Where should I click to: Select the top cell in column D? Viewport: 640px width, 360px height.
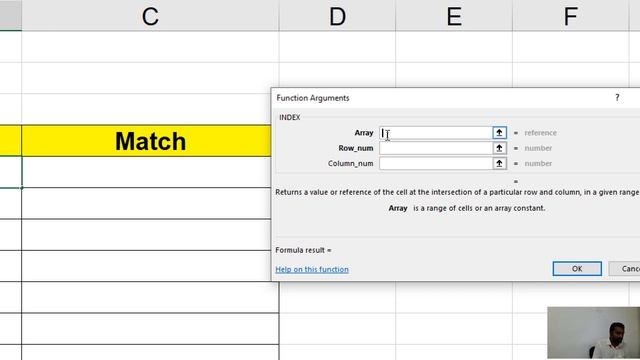(x=337, y=47)
